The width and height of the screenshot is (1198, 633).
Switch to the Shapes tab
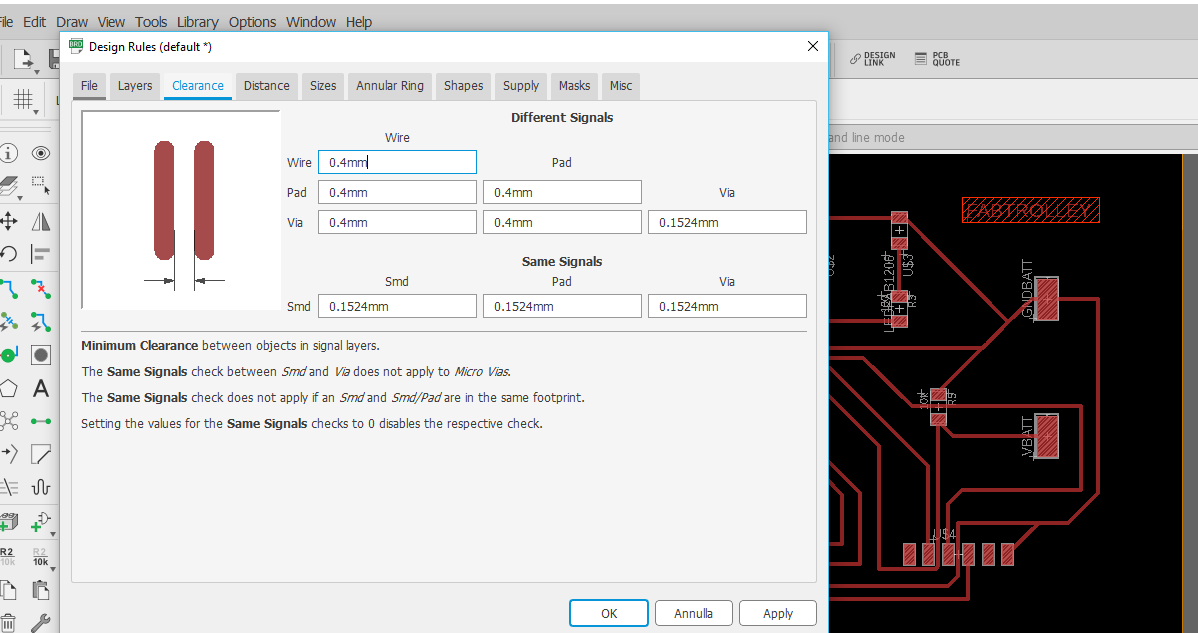tap(464, 86)
